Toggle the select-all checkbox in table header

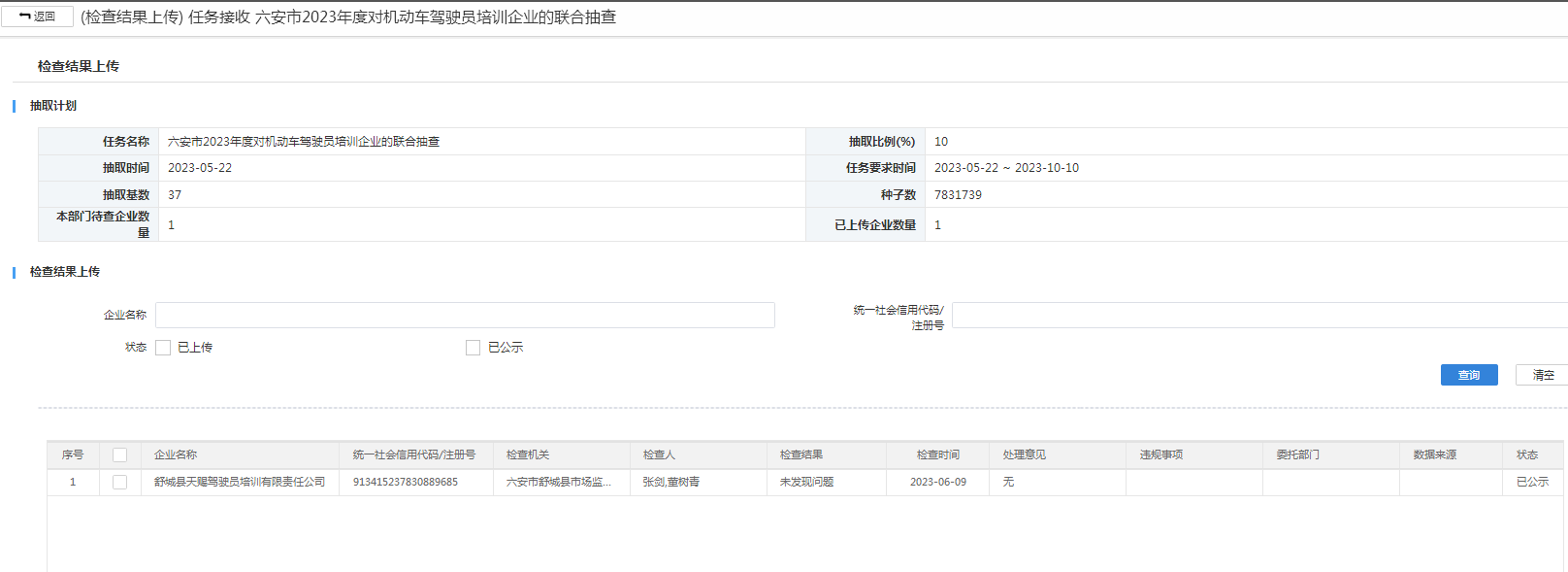pos(120,454)
